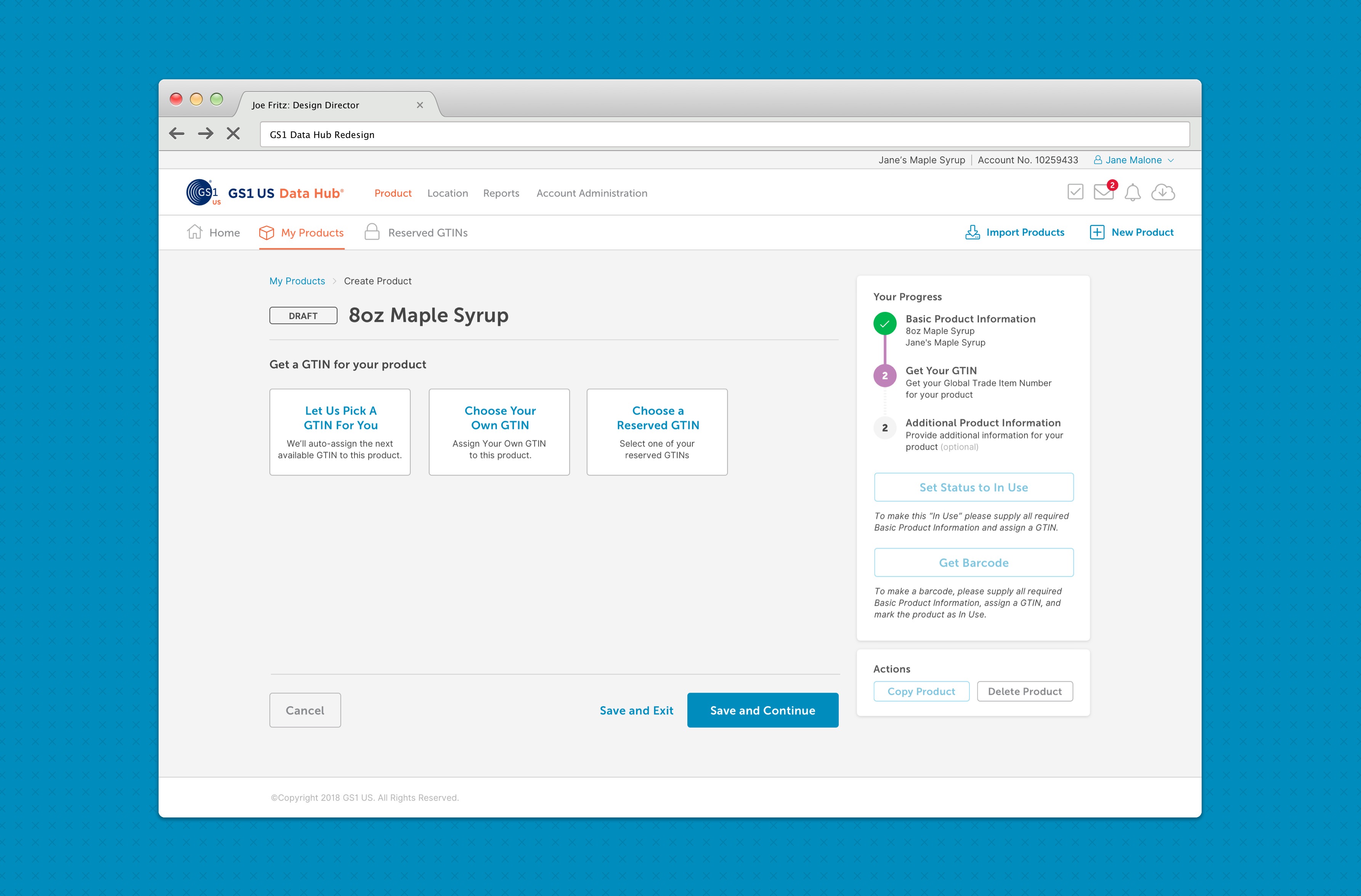Open the notifications bell icon
Image resolution: width=1361 pixels, height=896 pixels.
(x=1132, y=192)
